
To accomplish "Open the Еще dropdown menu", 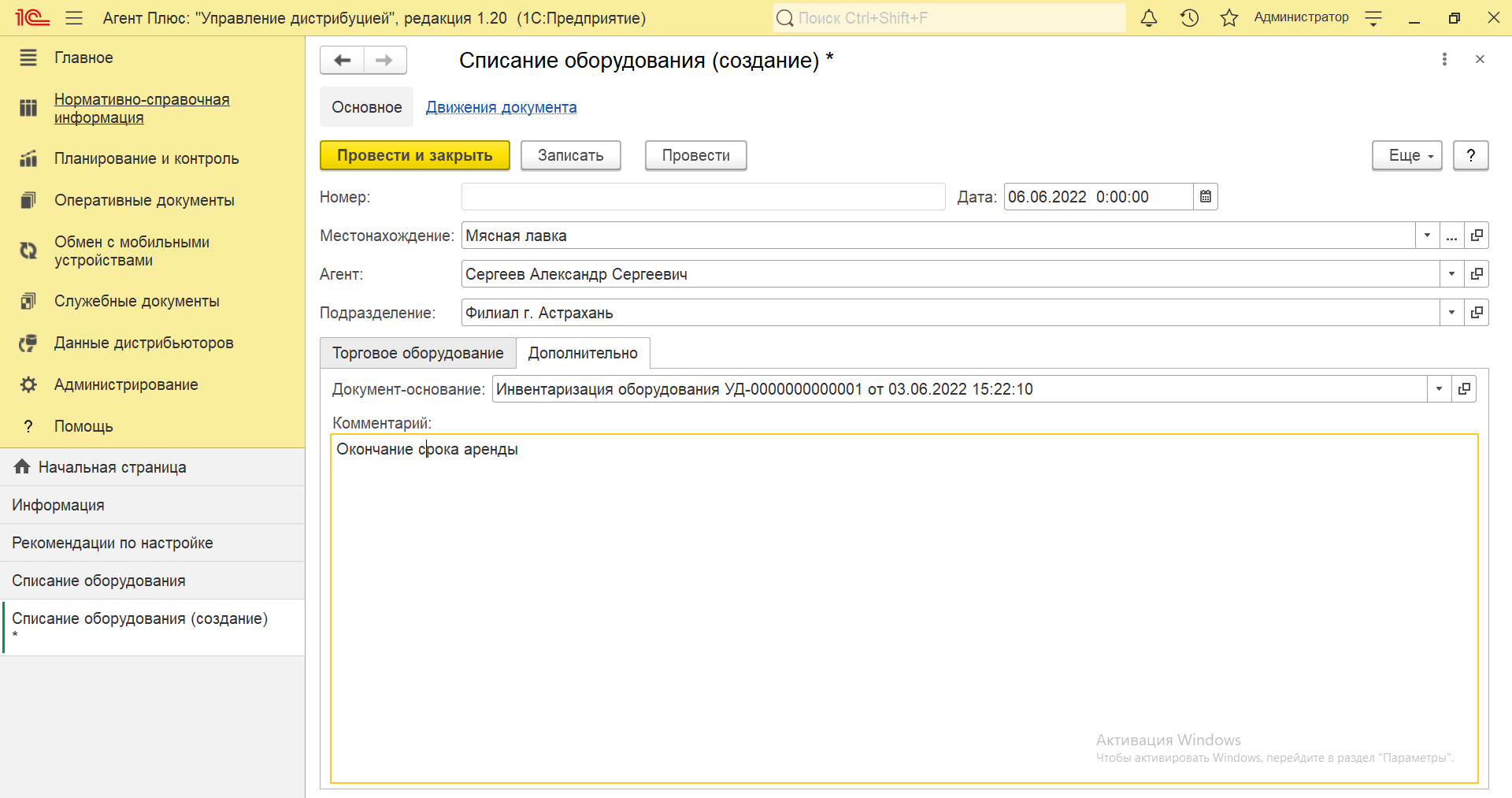I will point(1406,156).
